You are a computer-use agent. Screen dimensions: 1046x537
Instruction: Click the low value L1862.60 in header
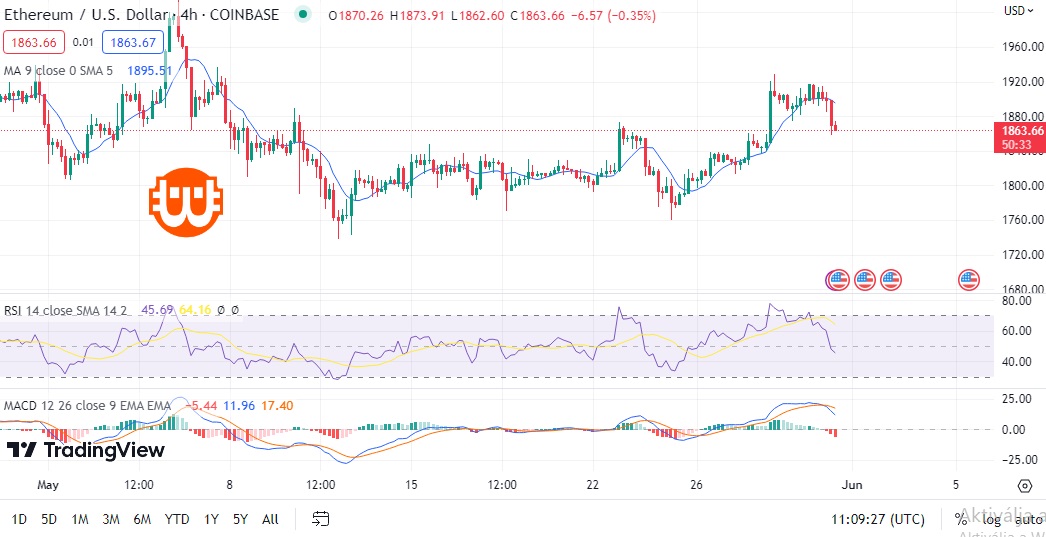tap(477, 15)
